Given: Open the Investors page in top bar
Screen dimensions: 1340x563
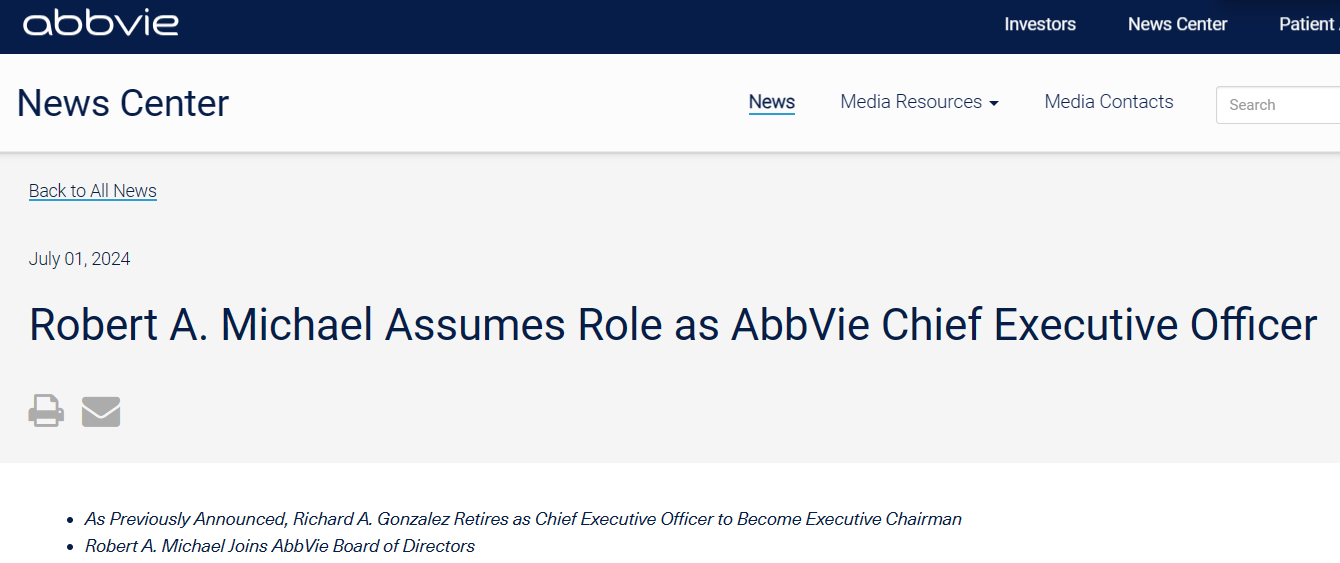Looking at the screenshot, I should click(x=1040, y=24).
